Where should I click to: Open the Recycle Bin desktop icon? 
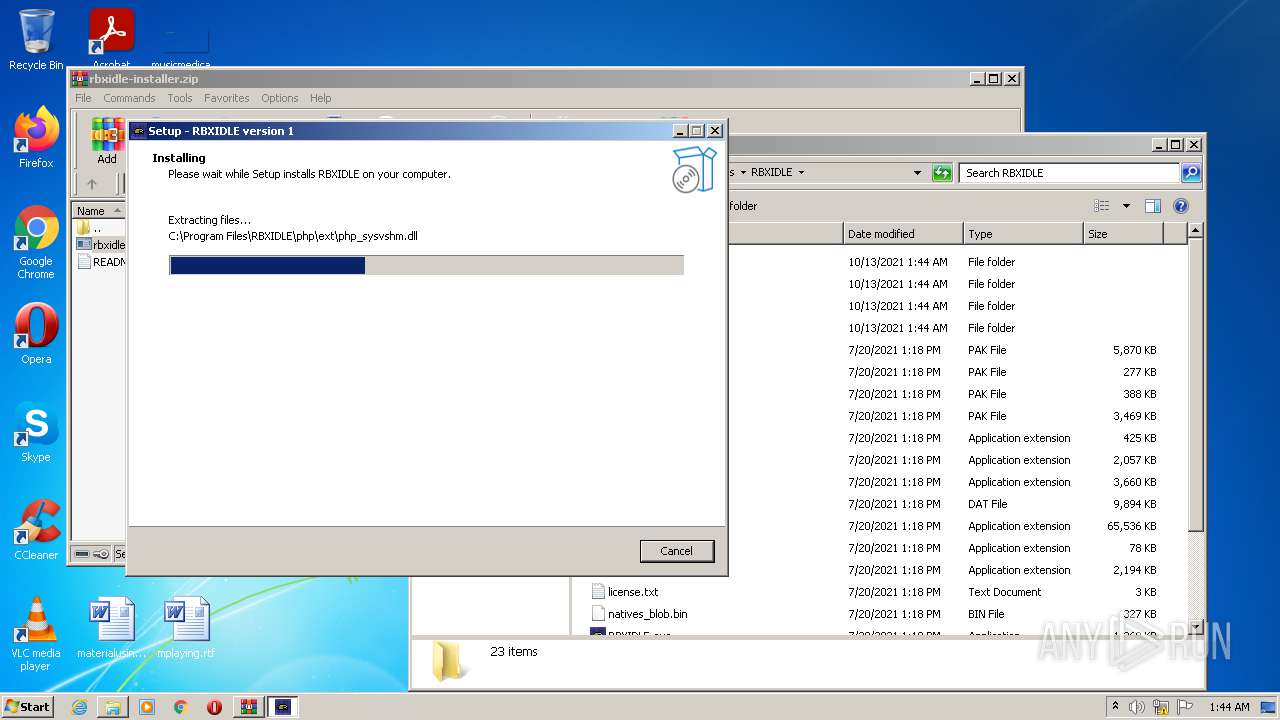[x=36, y=40]
